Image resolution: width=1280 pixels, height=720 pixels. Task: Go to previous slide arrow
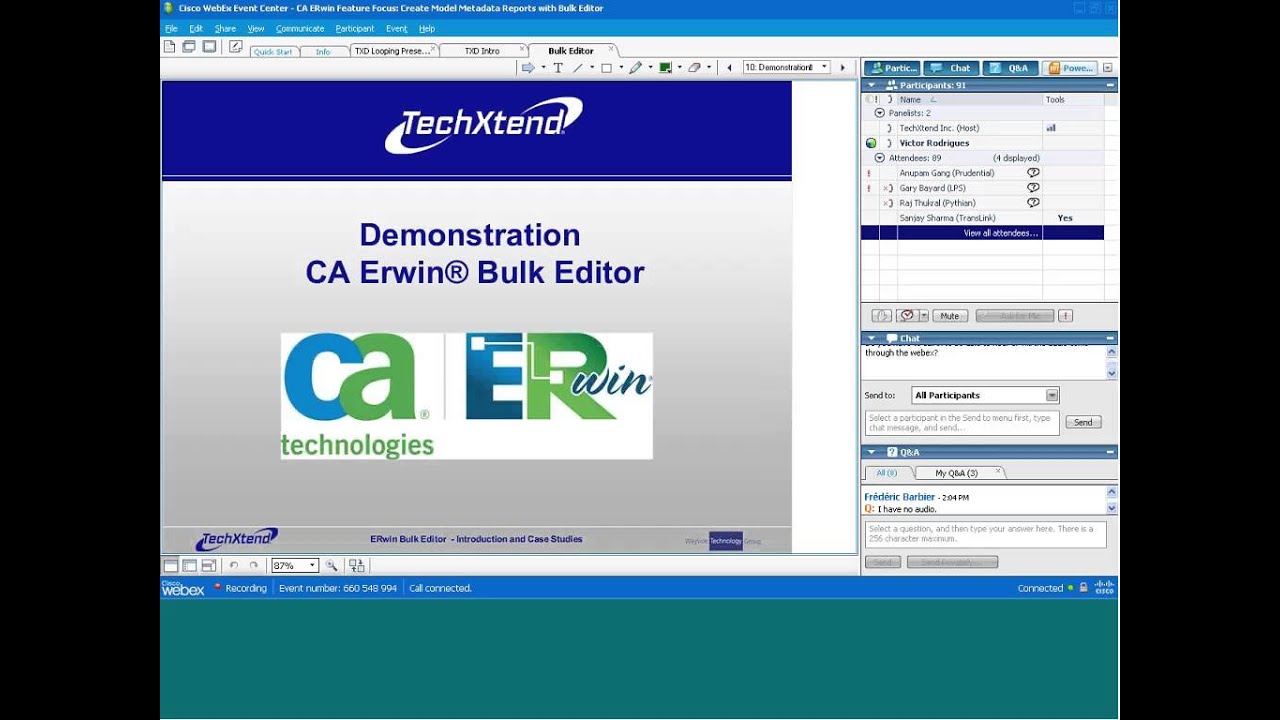pyautogui.click(x=729, y=68)
